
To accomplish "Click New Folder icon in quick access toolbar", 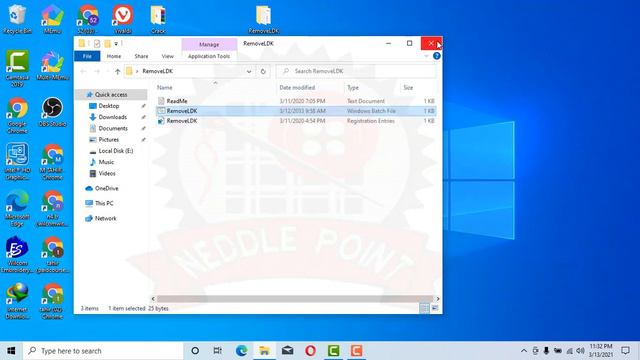I will click(x=107, y=44).
